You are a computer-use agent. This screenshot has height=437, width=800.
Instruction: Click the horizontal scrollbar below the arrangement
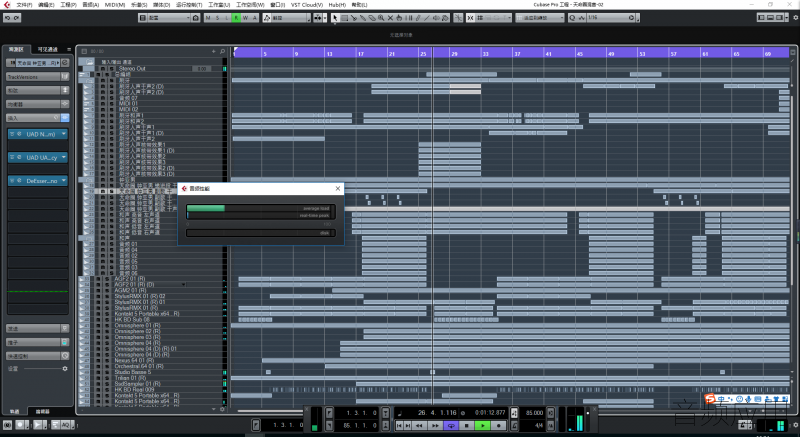pyautogui.click(x=270, y=411)
